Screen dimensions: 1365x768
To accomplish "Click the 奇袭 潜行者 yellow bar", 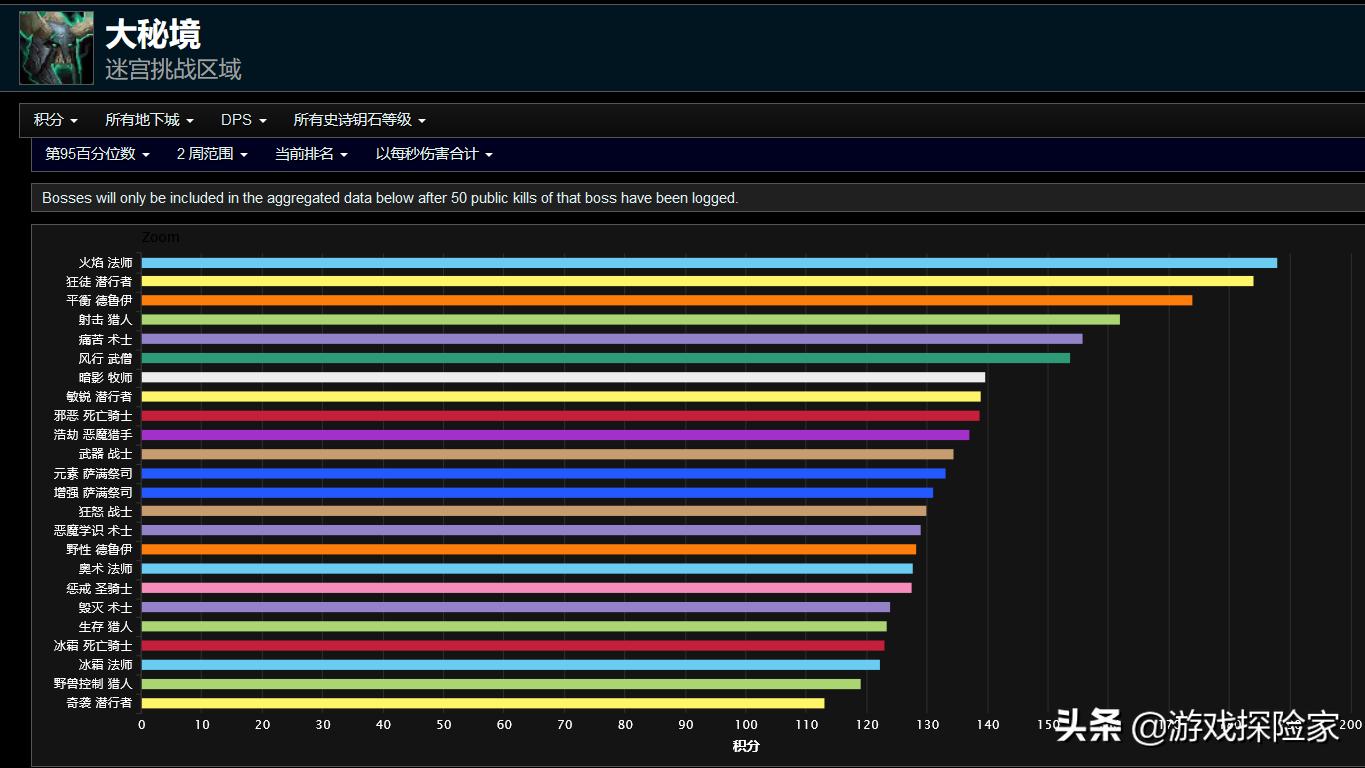I will 483,703.
